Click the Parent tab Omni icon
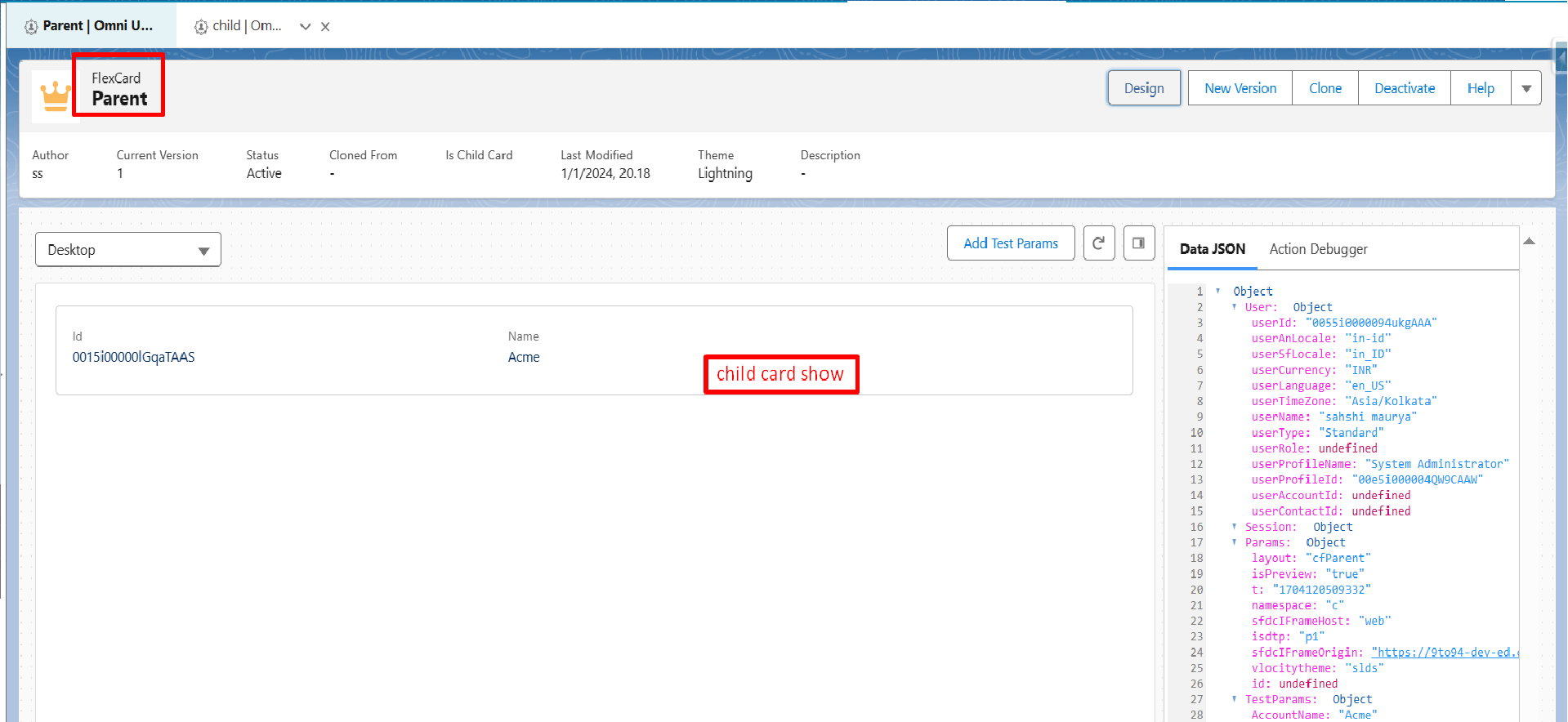The width and height of the screenshot is (1568, 722). (31, 27)
